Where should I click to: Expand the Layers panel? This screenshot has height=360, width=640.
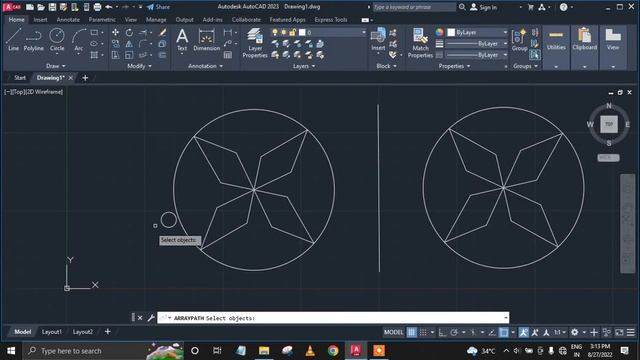304,66
